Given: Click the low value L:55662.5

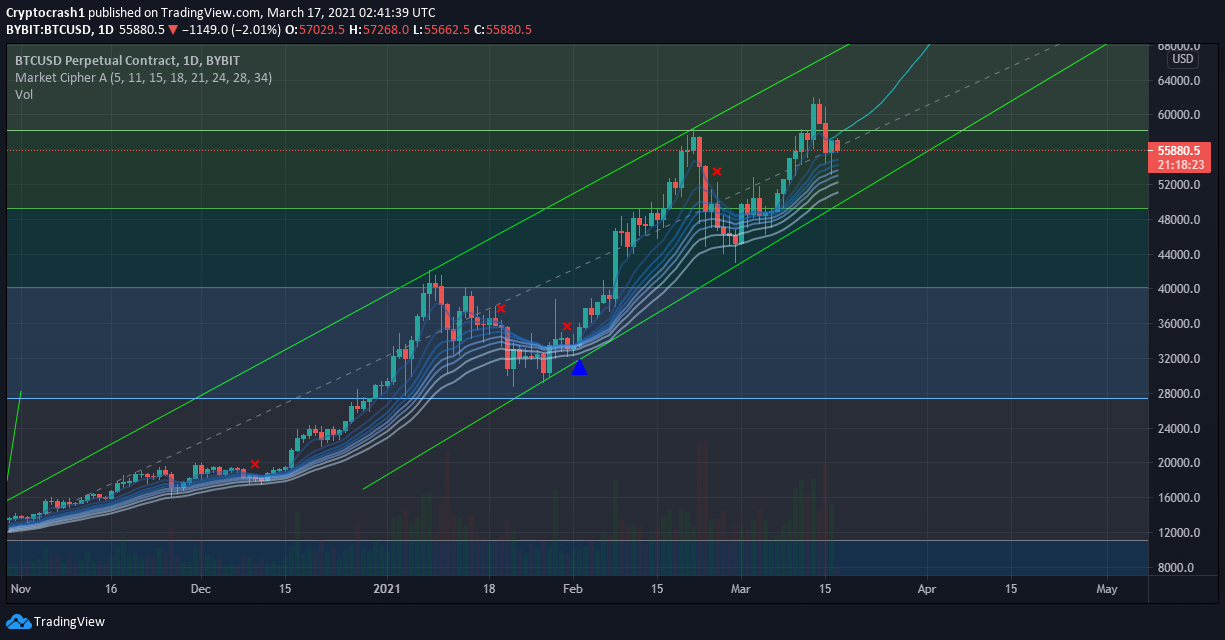Looking at the screenshot, I should [442, 30].
